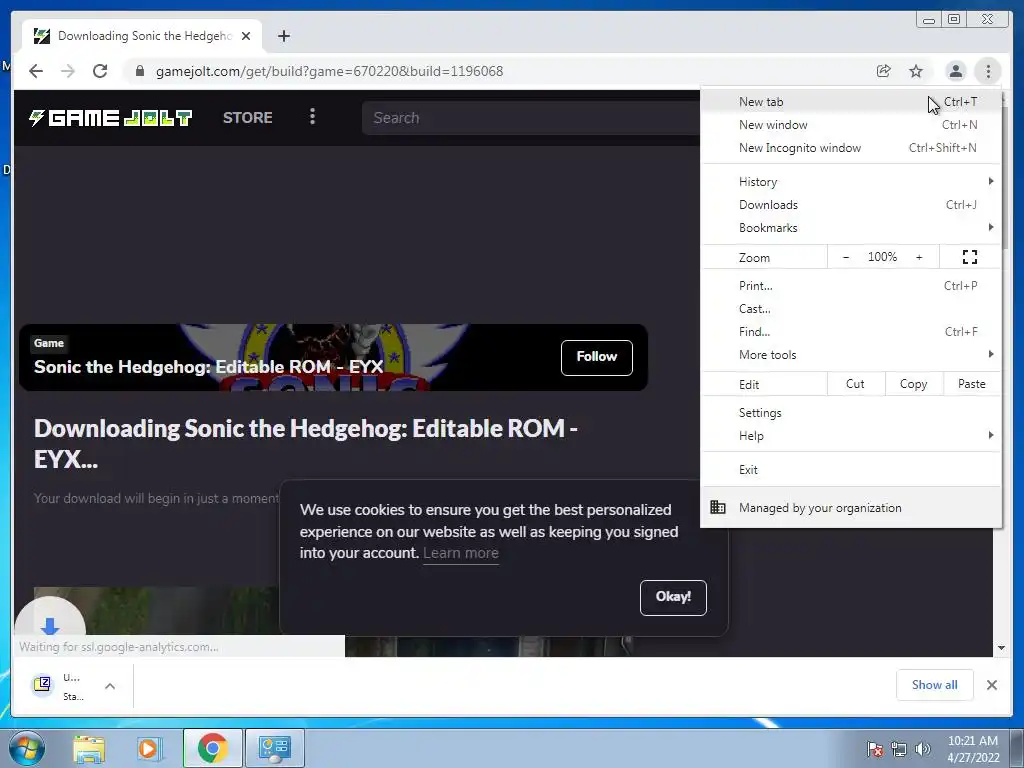Open Windows Media Player from taskbar
The image size is (1024, 768).
click(x=148, y=748)
